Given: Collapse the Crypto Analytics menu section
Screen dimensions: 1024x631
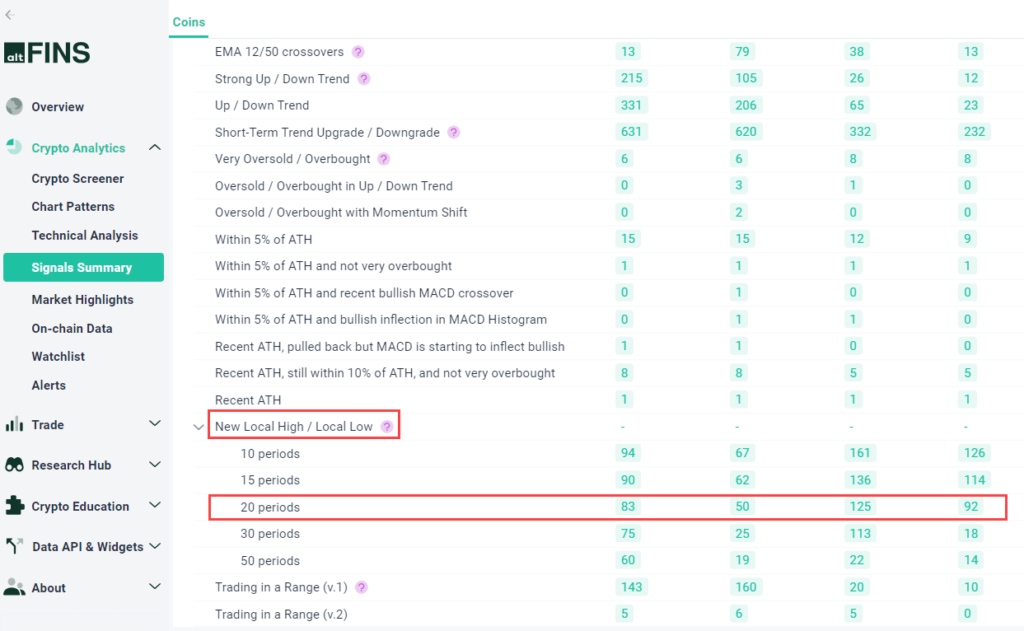Looking at the screenshot, I should tap(155, 148).
